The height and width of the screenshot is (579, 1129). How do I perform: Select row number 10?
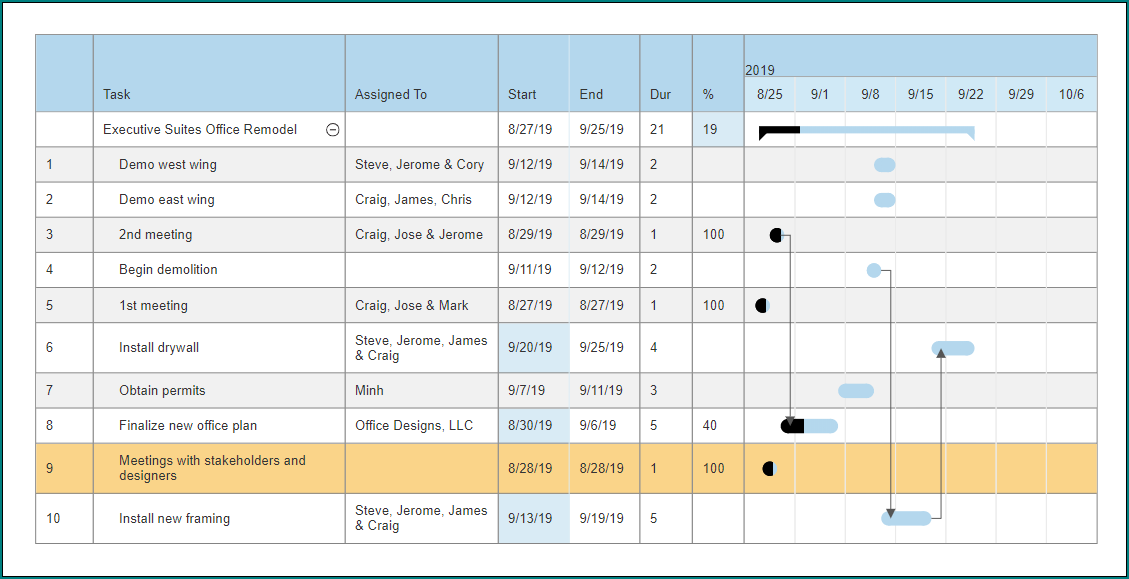pyautogui.click(x=64, y=519)
